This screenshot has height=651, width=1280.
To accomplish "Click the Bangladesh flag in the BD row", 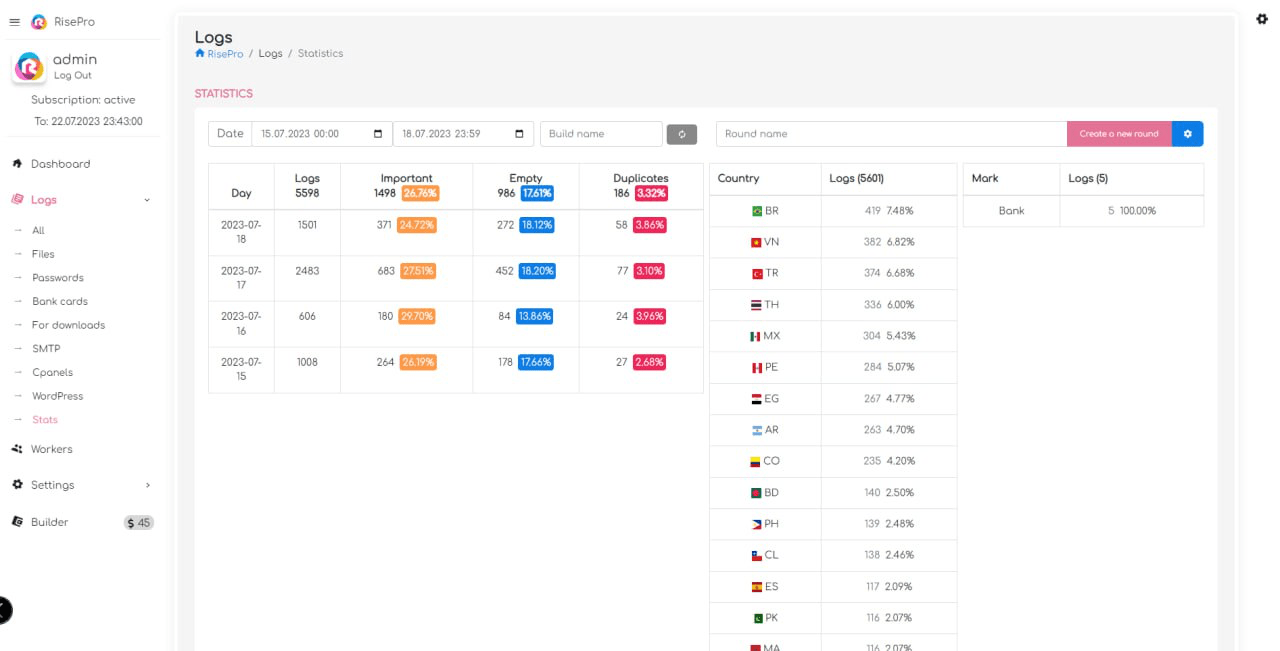I will pyautogui.click(x=756, y=492).
